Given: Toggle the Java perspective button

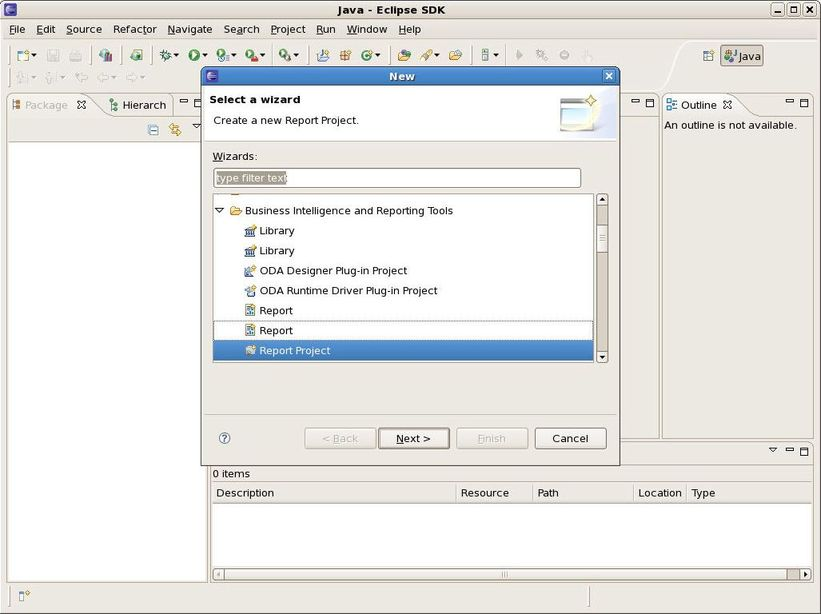Looking at the screenshot, I should pyautogui.click(x=742, y=55).
